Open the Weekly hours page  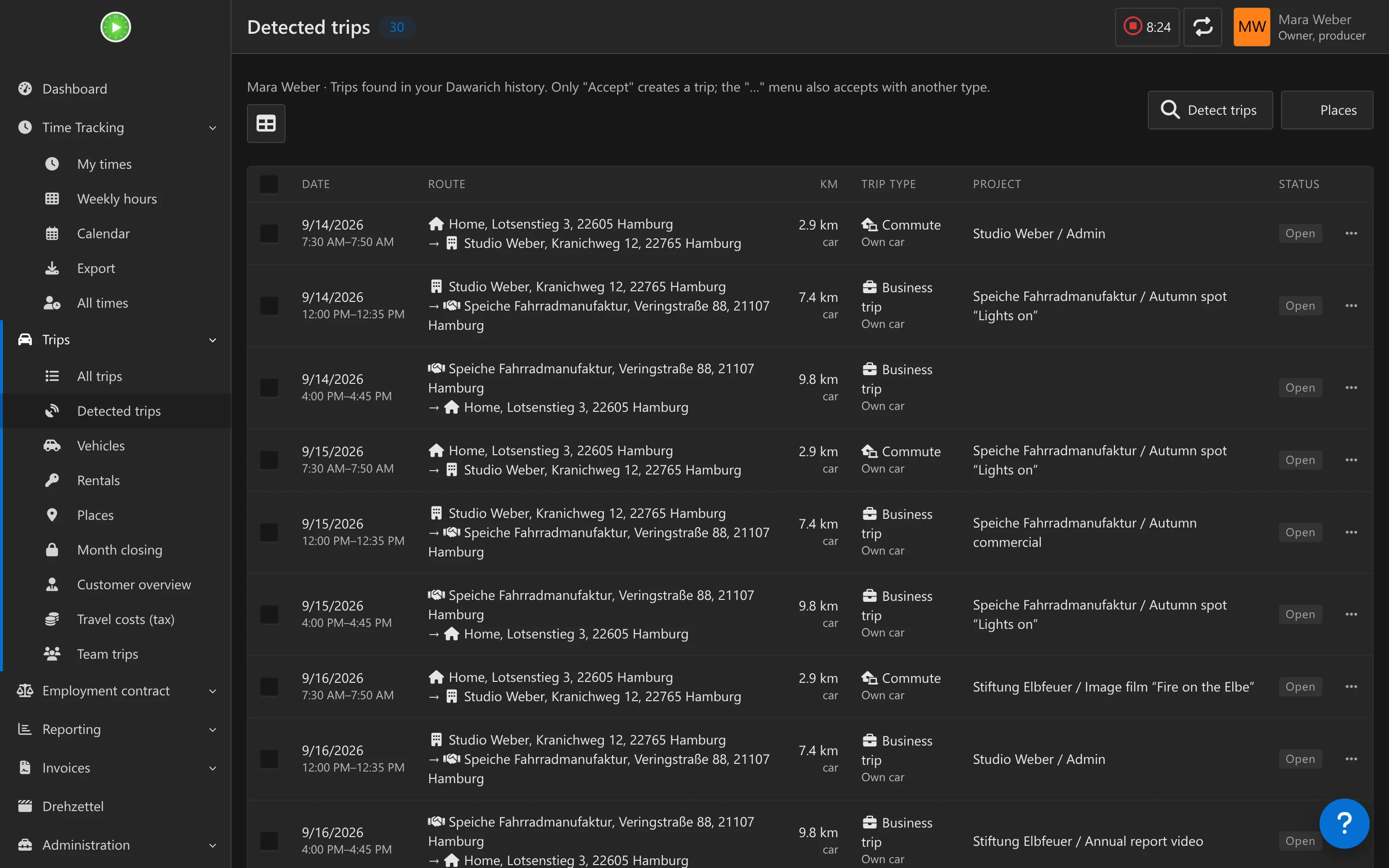115,199
